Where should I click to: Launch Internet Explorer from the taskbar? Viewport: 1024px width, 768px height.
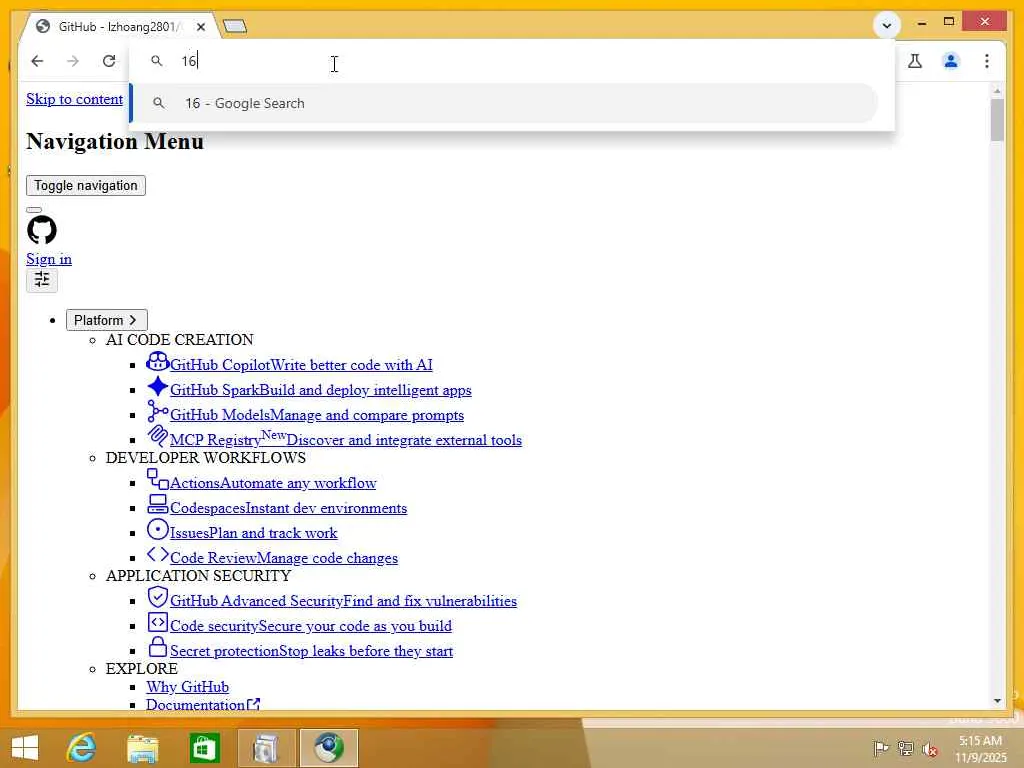coord(82,748)
